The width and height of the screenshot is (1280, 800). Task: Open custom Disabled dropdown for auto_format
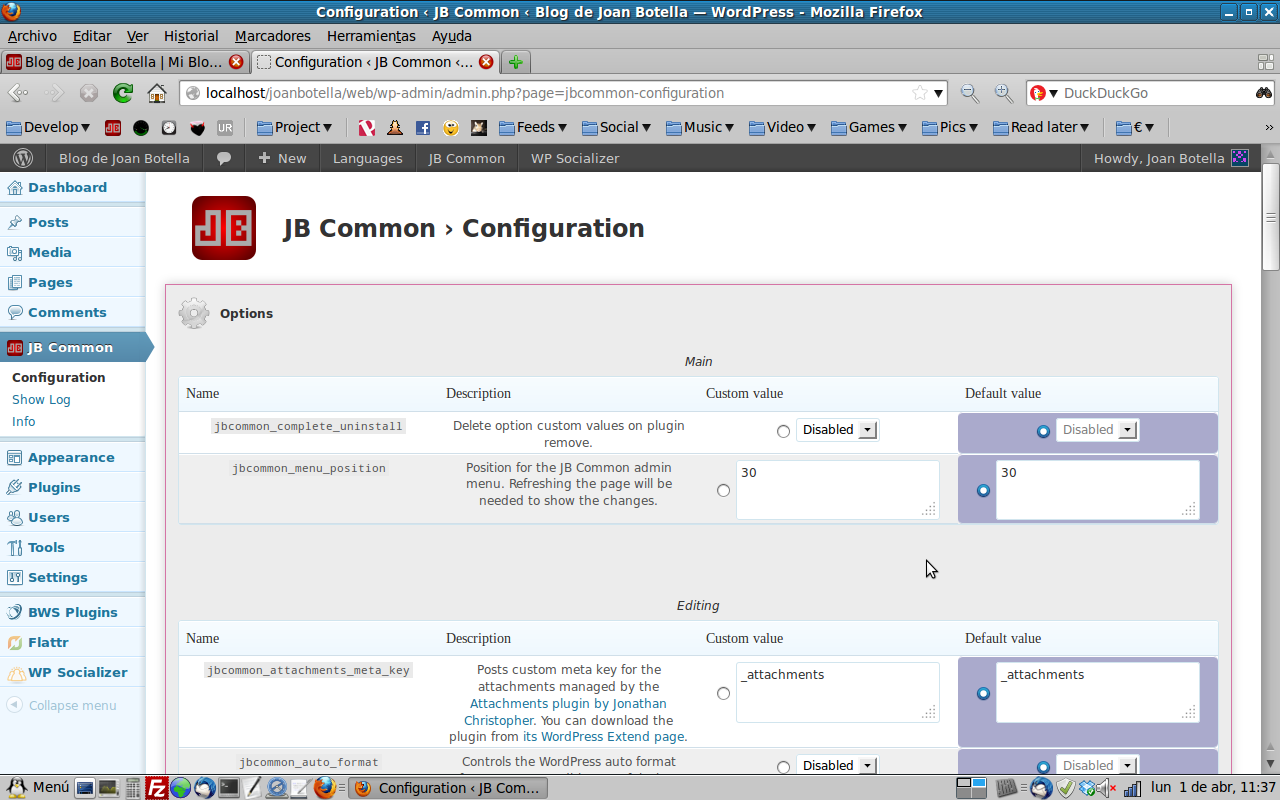point(837,765)
